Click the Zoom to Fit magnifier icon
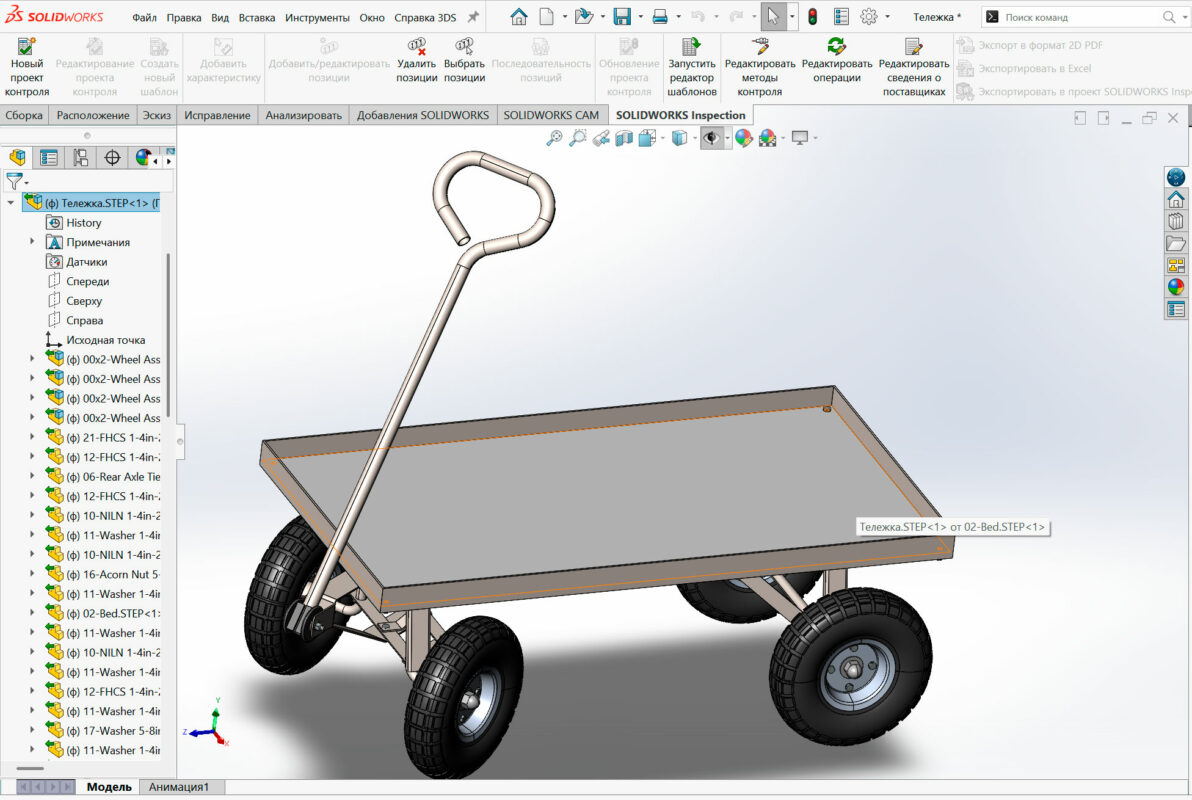 554,139
